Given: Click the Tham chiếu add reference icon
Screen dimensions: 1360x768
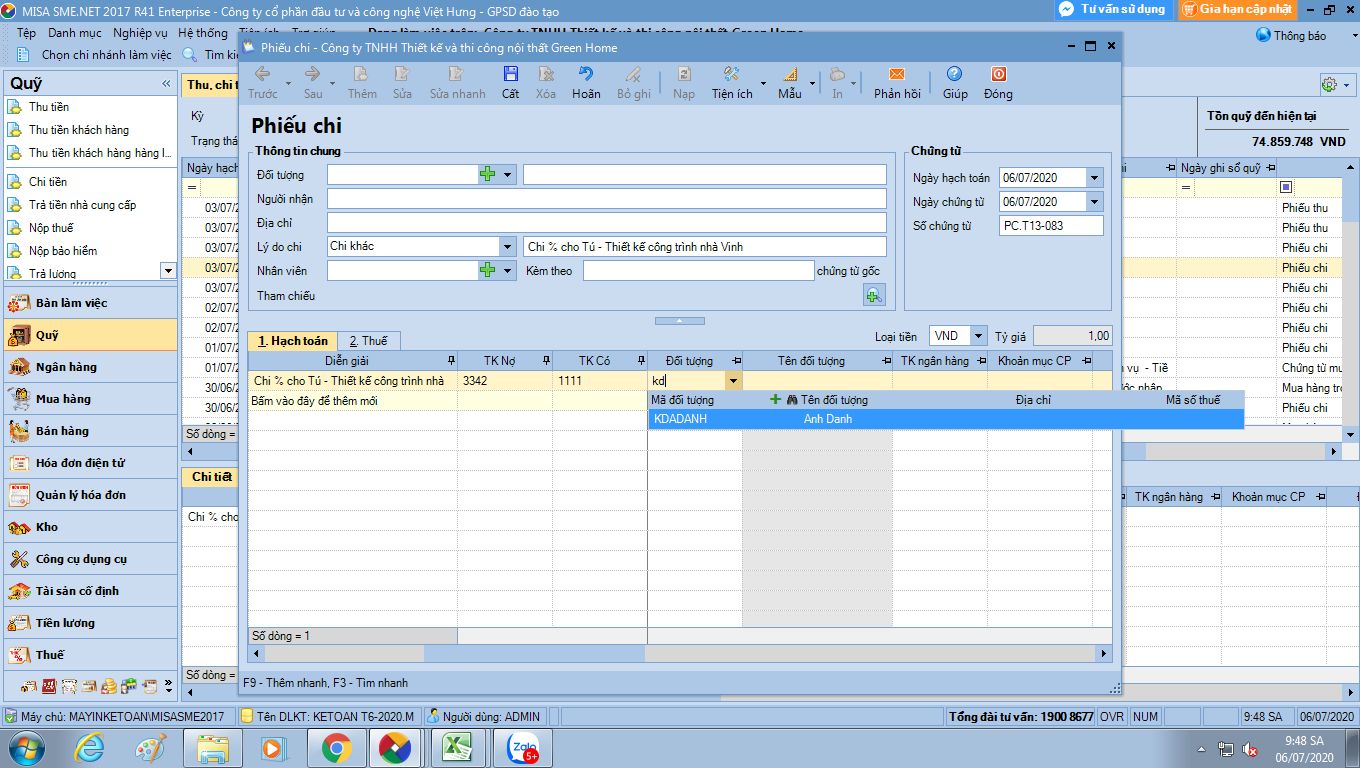Looking at the screenshot, I should [x=874, y=295].
